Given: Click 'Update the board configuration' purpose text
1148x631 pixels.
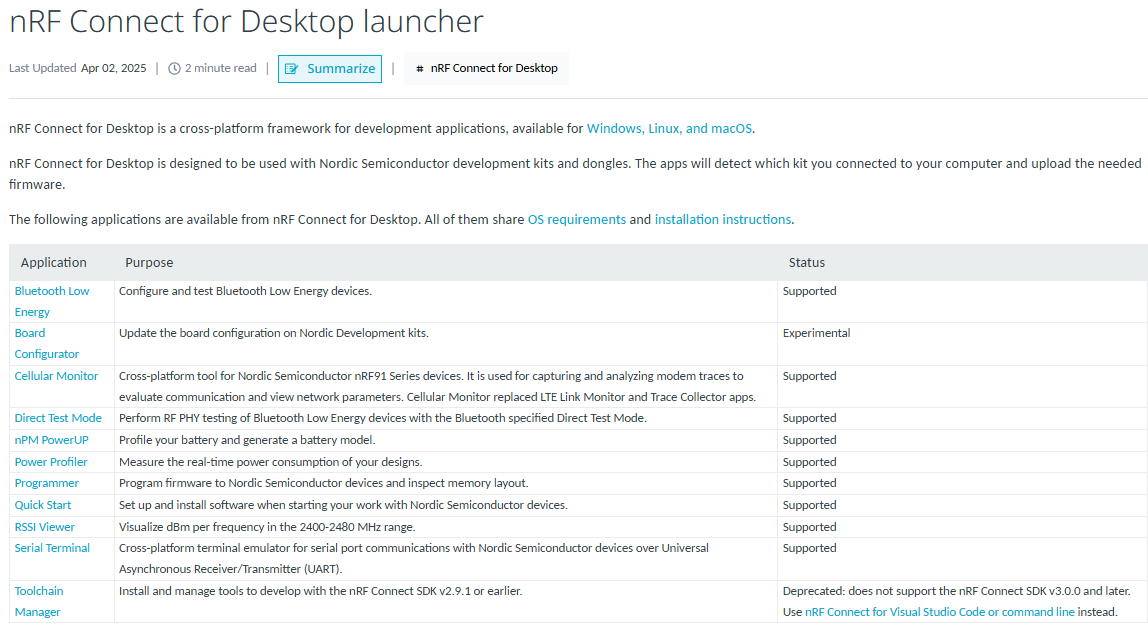Looking at the screenshot, I should click(x=274, y=333).
